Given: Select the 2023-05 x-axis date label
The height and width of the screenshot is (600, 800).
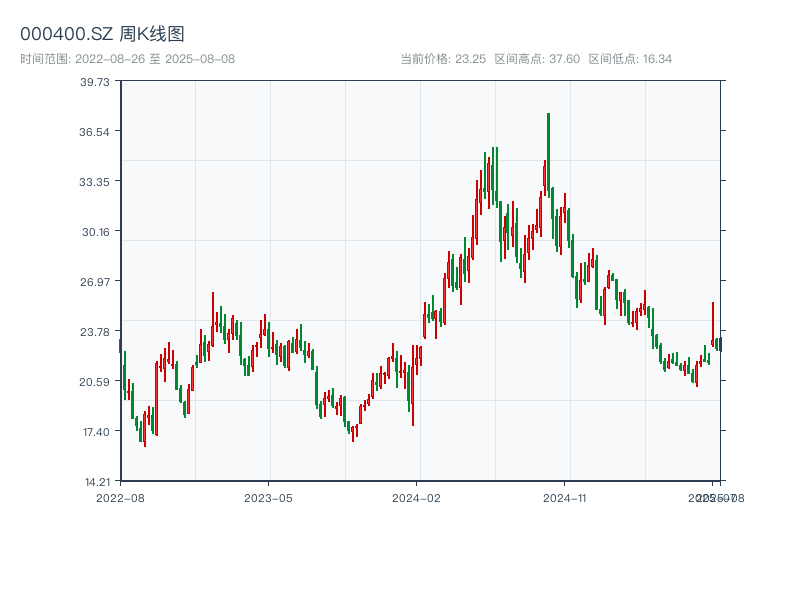Looking at the screenshot, I should click(268, 497).
